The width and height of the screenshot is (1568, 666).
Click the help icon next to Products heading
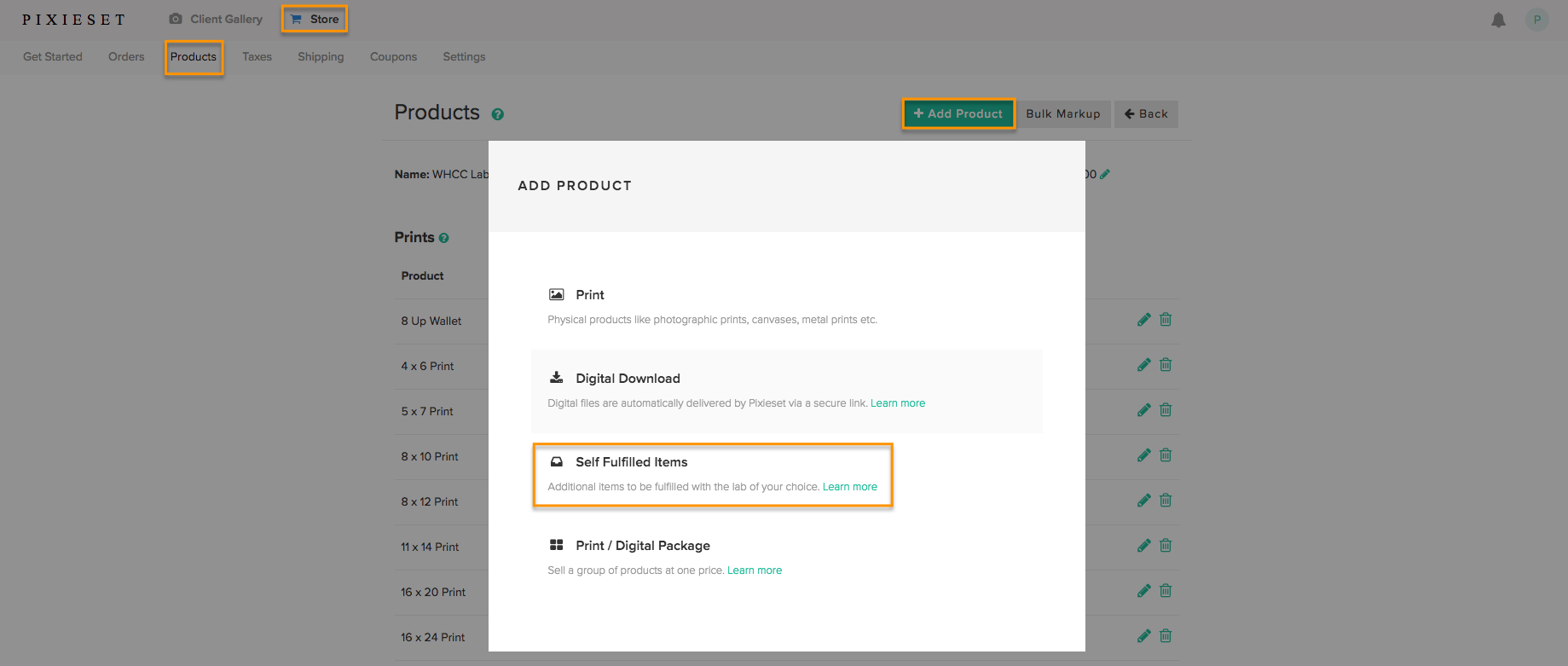[x=498, y=114]
